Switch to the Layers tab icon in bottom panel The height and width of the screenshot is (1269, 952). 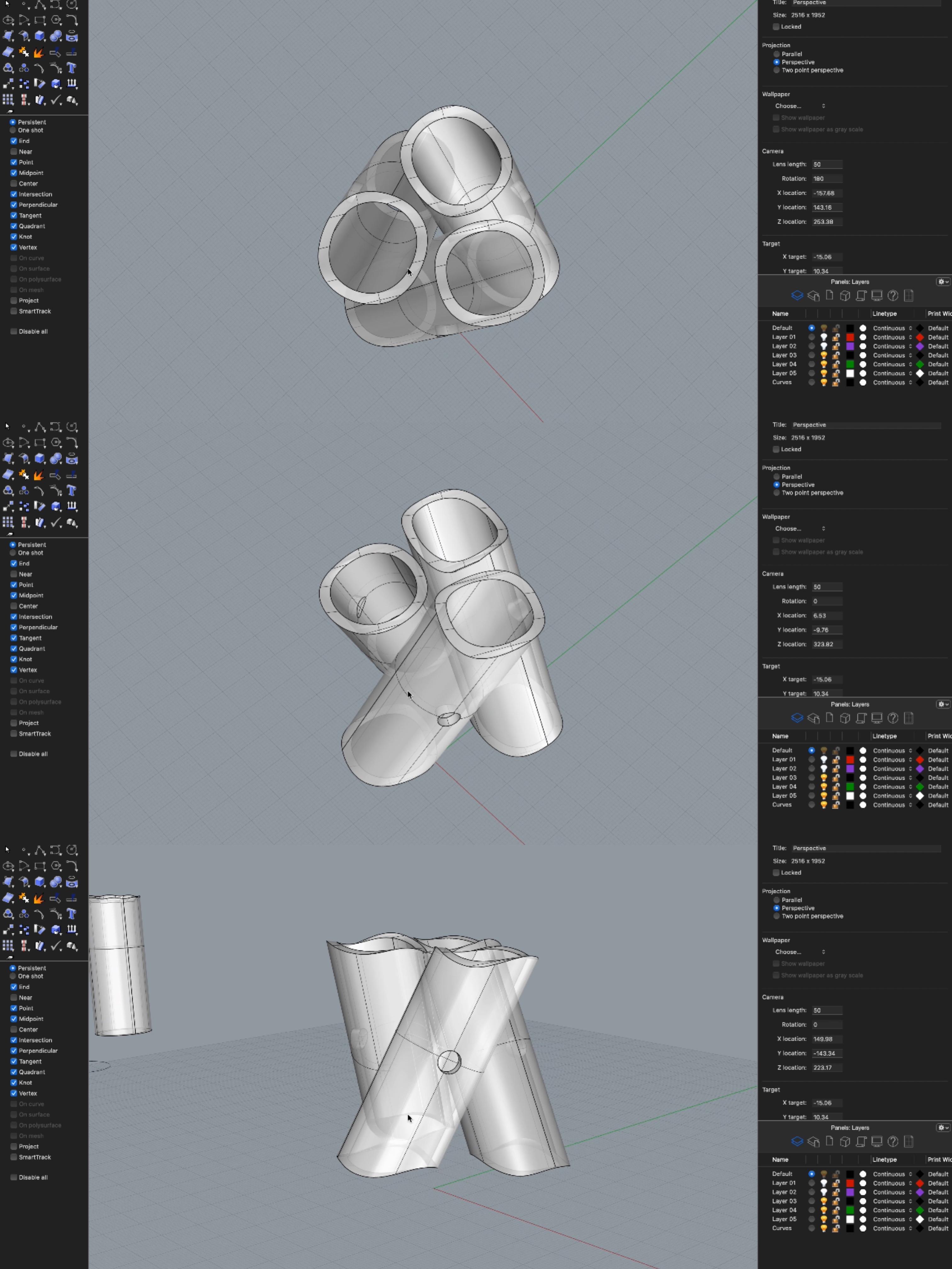pyautogui.click(x=796, y=1141)
